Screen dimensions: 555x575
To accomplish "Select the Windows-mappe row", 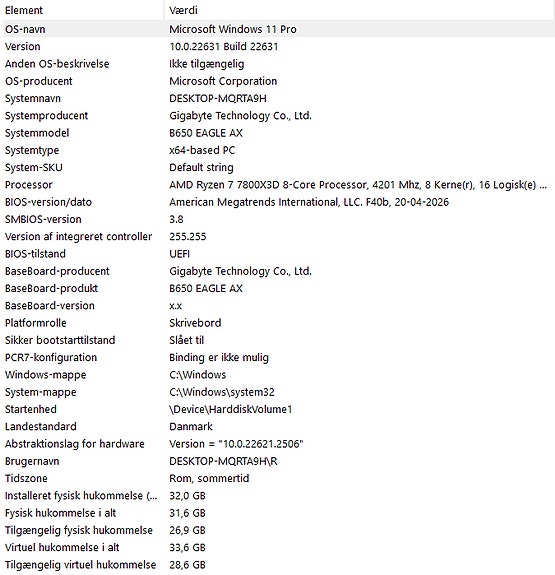I will 277,375.
